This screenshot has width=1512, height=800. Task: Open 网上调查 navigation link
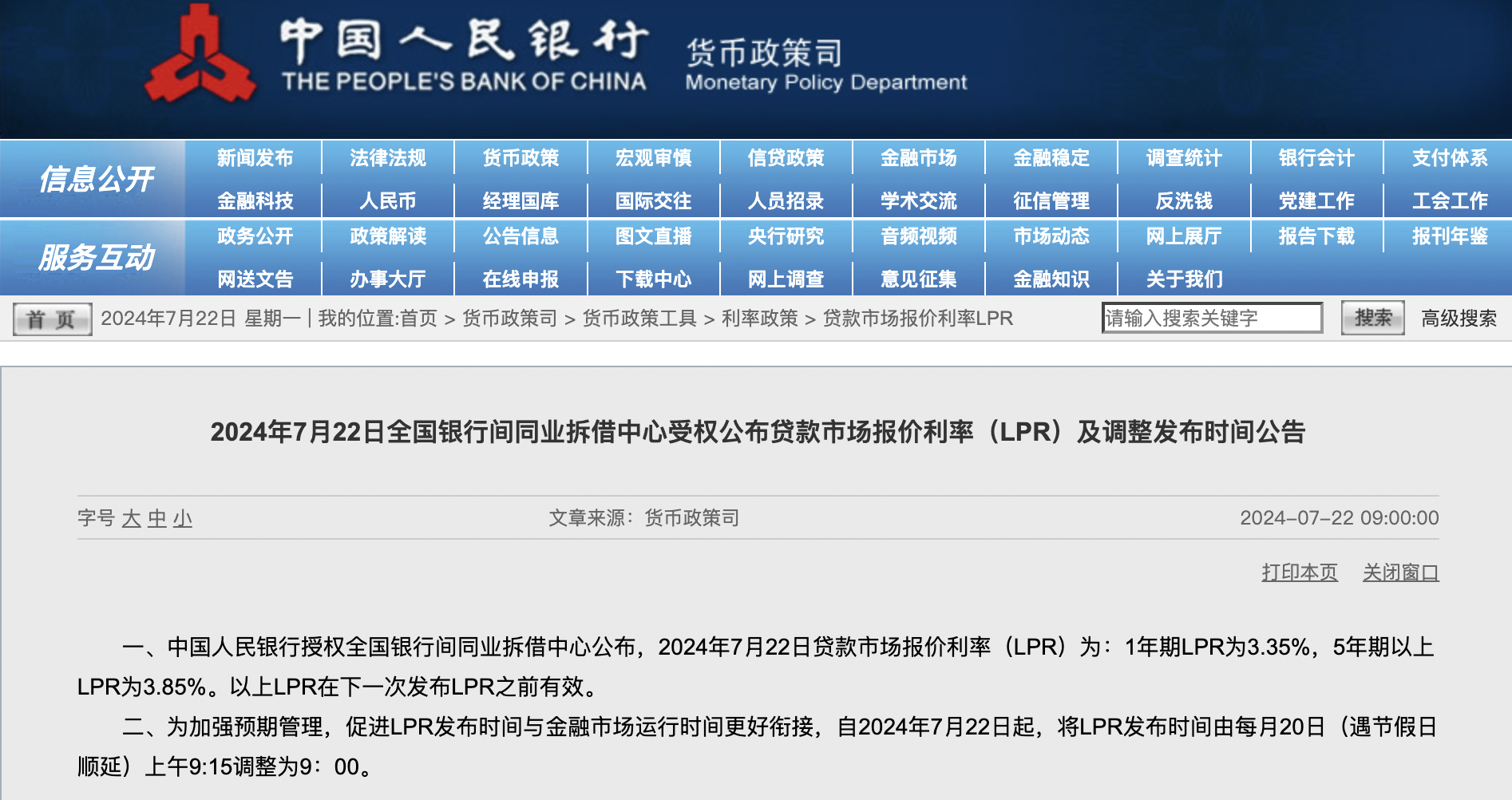[786, 279]
